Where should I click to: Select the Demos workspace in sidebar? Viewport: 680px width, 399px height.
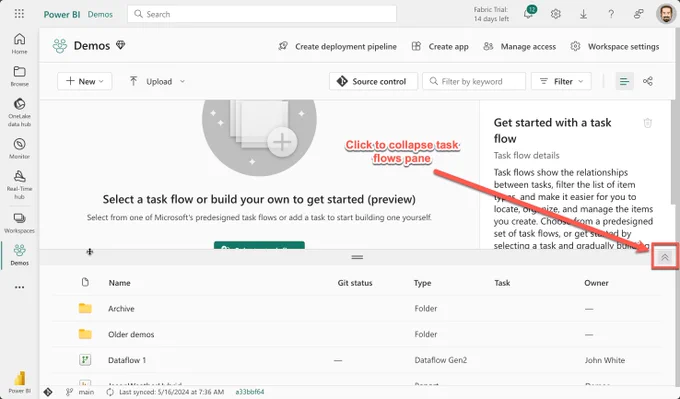(x=19, y=255)
